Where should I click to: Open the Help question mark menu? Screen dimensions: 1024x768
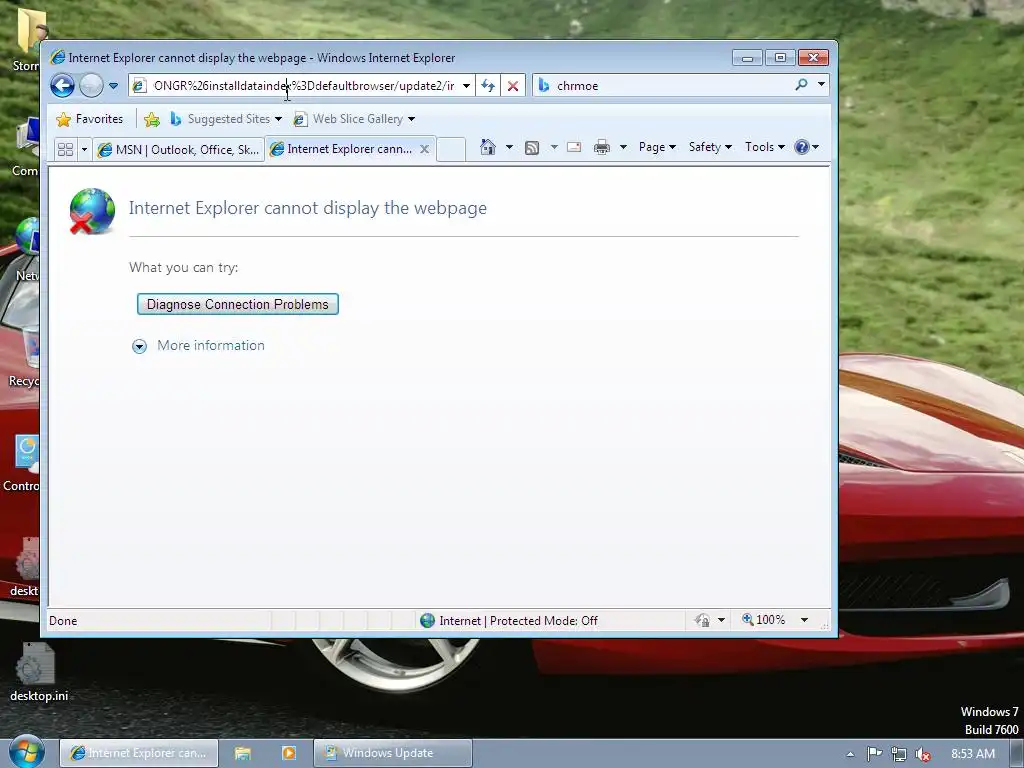point(806,147)
